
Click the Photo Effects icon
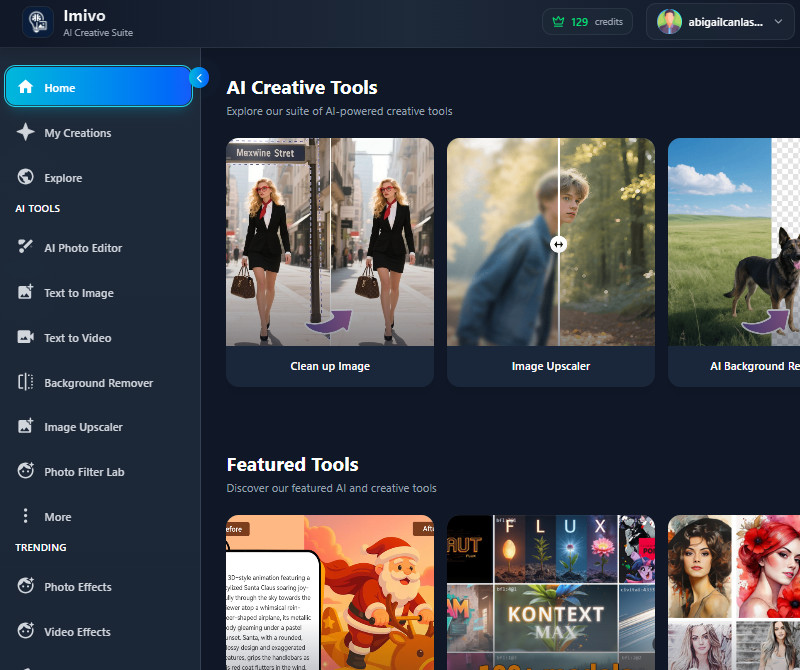(x=26, y=586)
